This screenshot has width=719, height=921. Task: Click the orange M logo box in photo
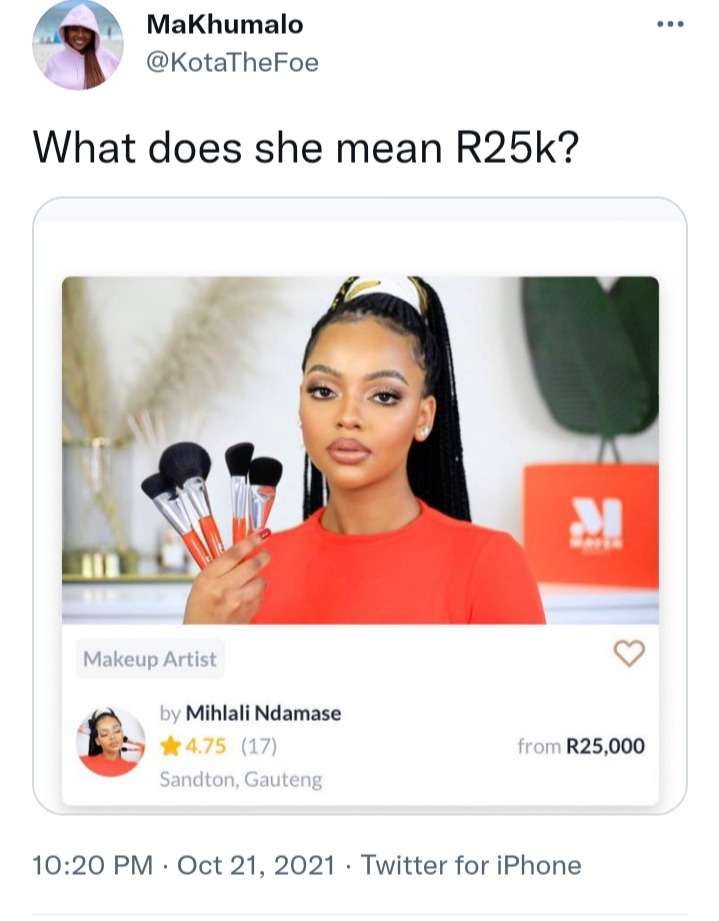(590, 526)
